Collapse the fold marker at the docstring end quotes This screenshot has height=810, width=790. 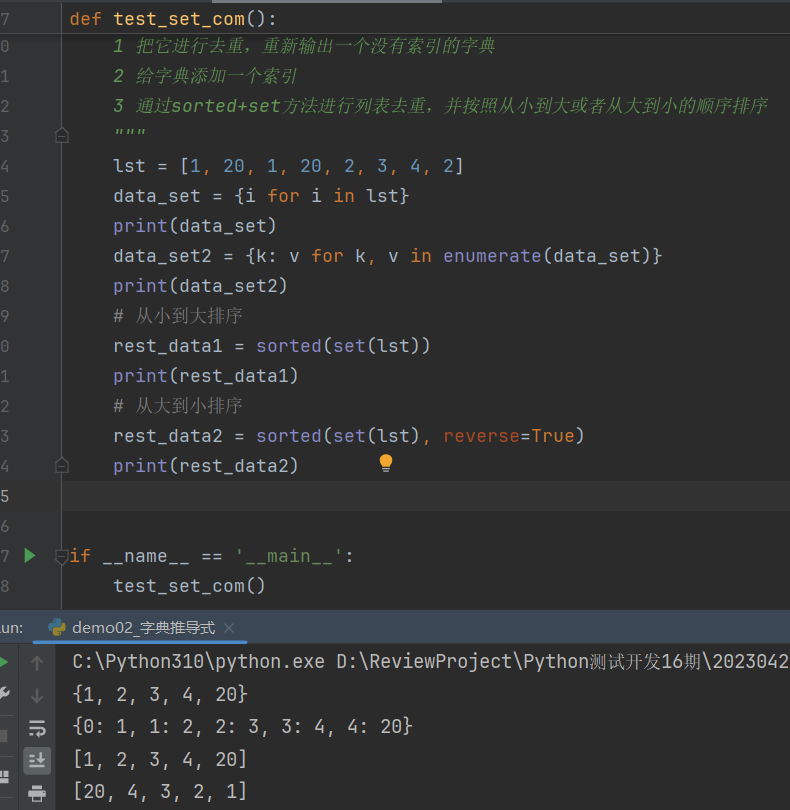(x=61, y=136)
